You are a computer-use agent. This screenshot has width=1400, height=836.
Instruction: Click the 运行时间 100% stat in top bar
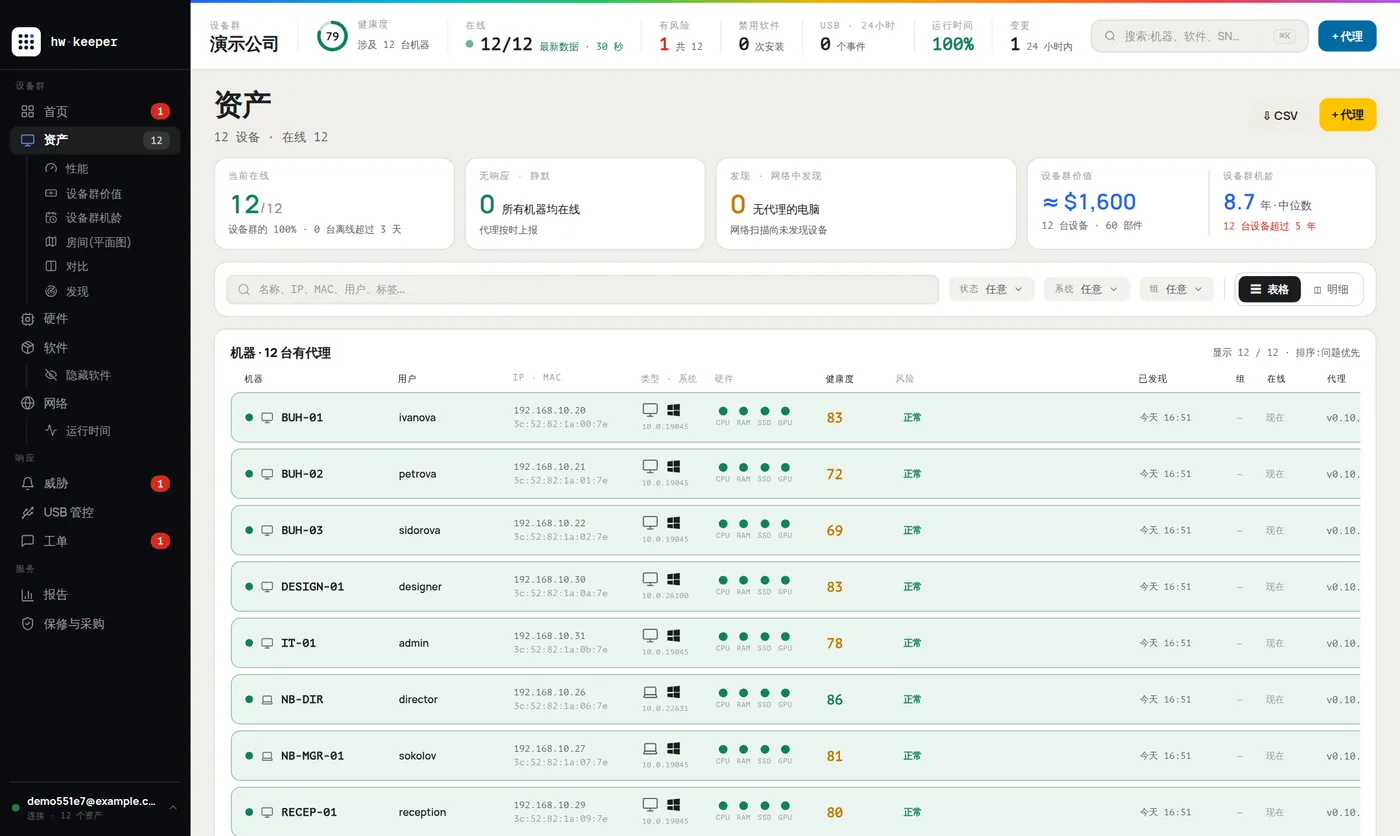[952, 36]
